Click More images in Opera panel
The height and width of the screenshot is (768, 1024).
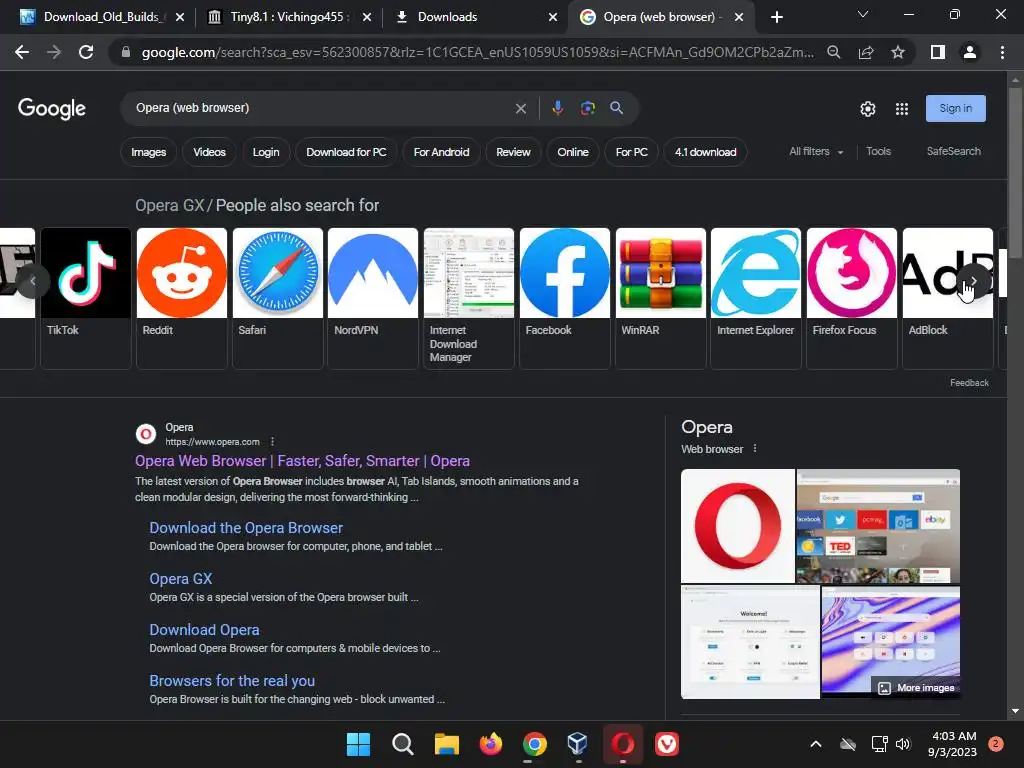coord(917,688)
